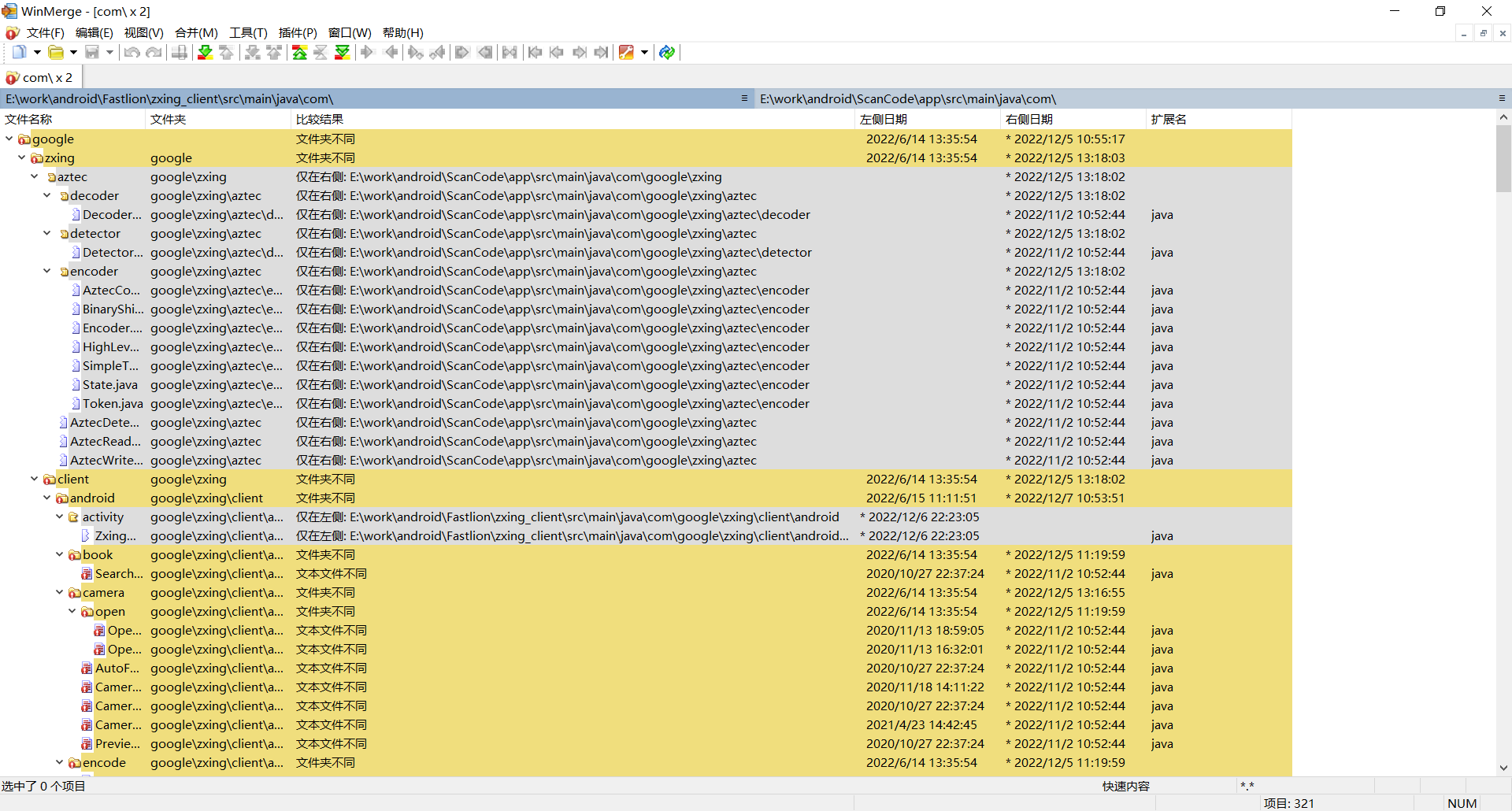Open the Options wrench icon
1512x811 pixels.
pos(627,52)
